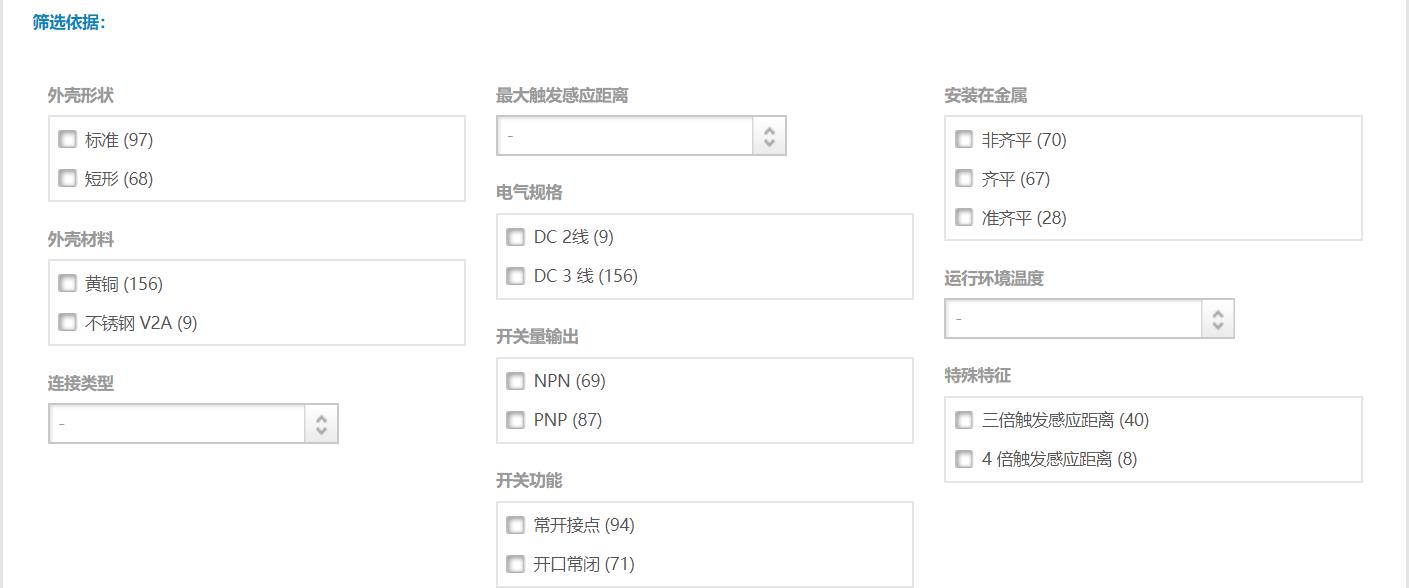Tick the 三倍触发感应距离 (40) checkbox
The height and width of the screenshot is (588, 1409).
[x=963, y=420]
